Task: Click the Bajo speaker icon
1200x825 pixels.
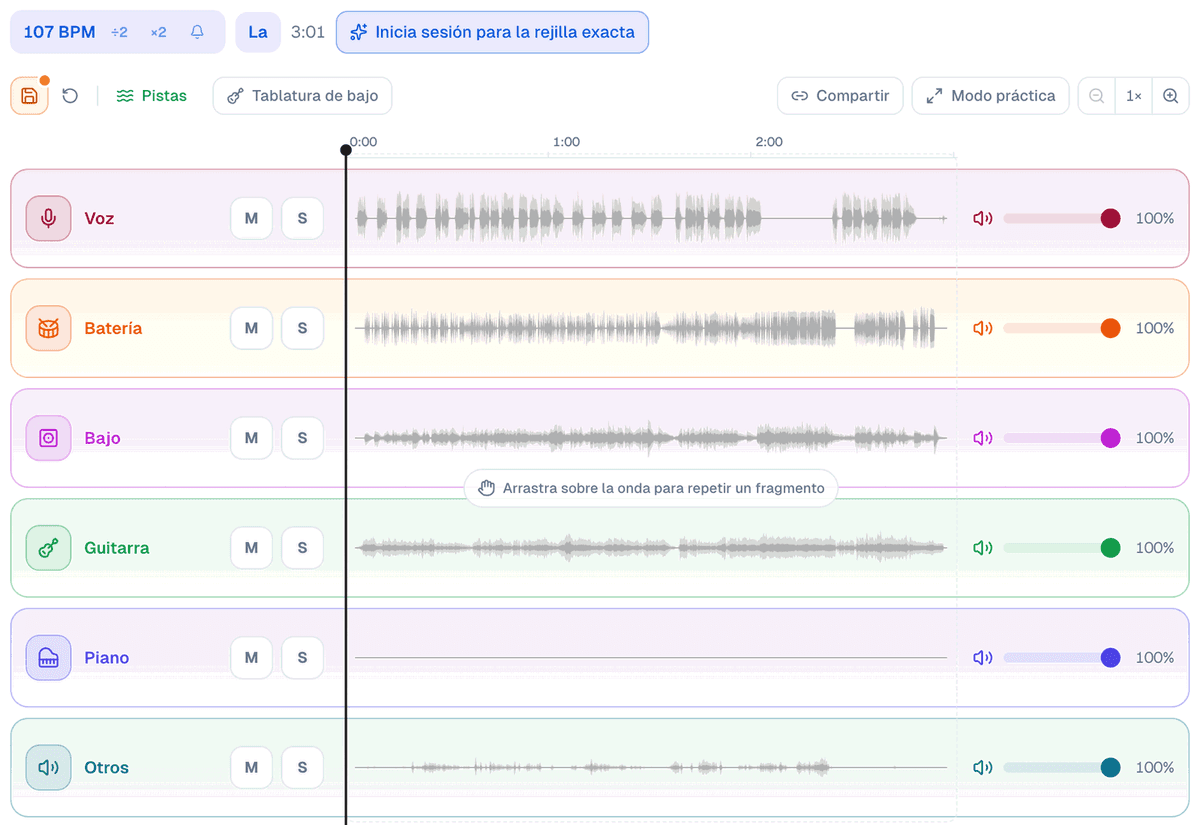Action: pos(48,438)
